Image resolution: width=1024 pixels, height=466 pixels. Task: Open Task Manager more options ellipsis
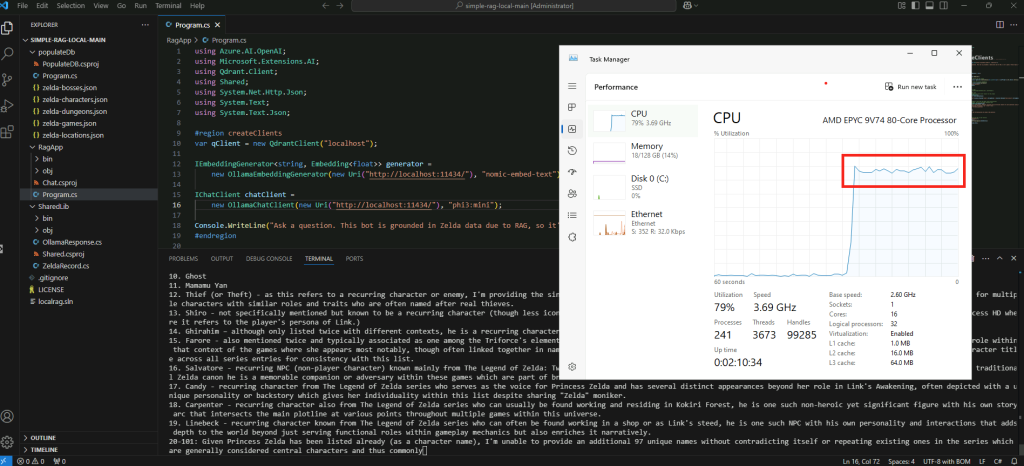click(x=957, y=86)
